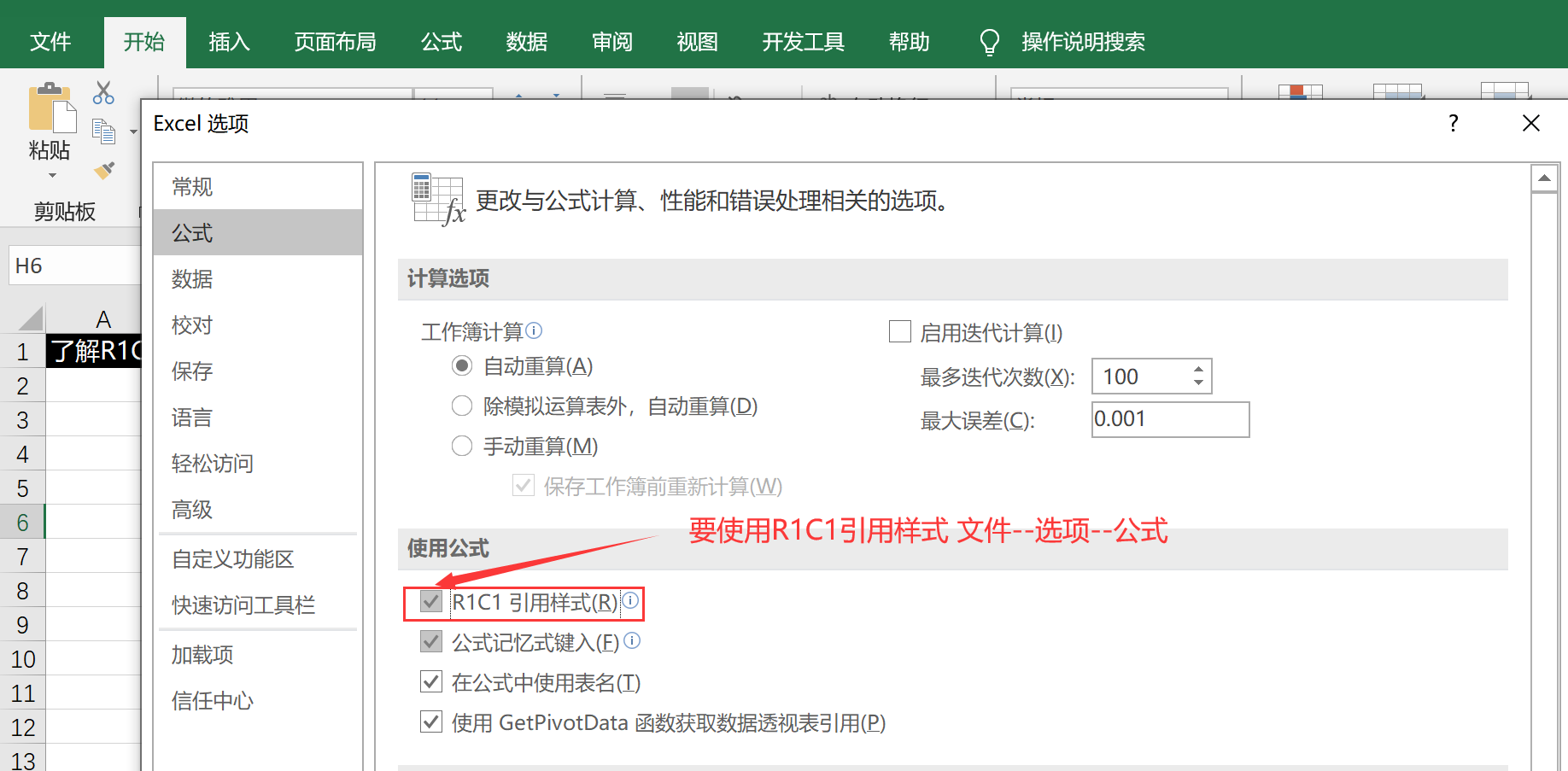The width and height of the screenshot is (1568, 771).
Task: Switch to the 开发工具 ribbon tab
Action: pyautogui.click(x=802, y=41)
